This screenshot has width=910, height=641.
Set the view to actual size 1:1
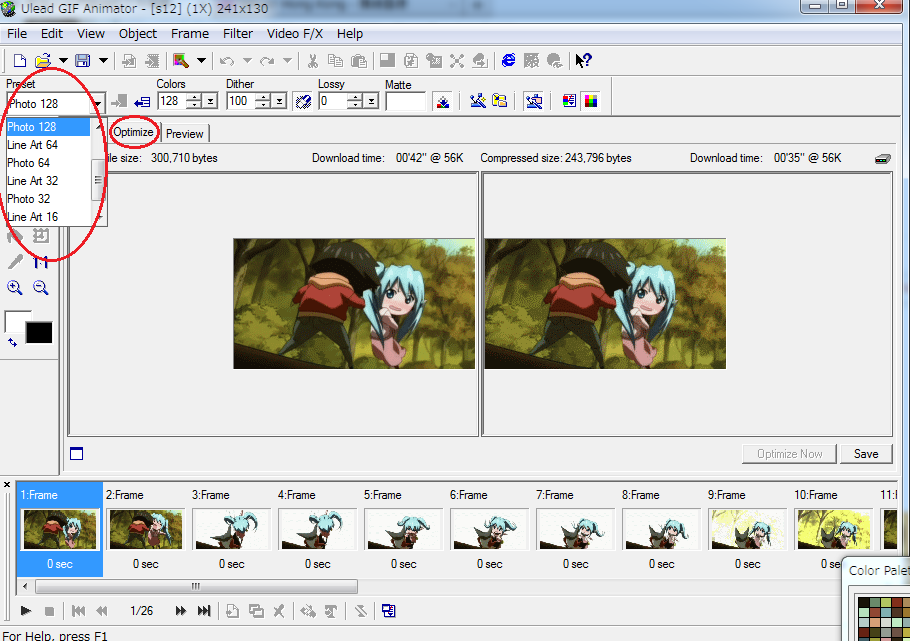coord(41,262)
